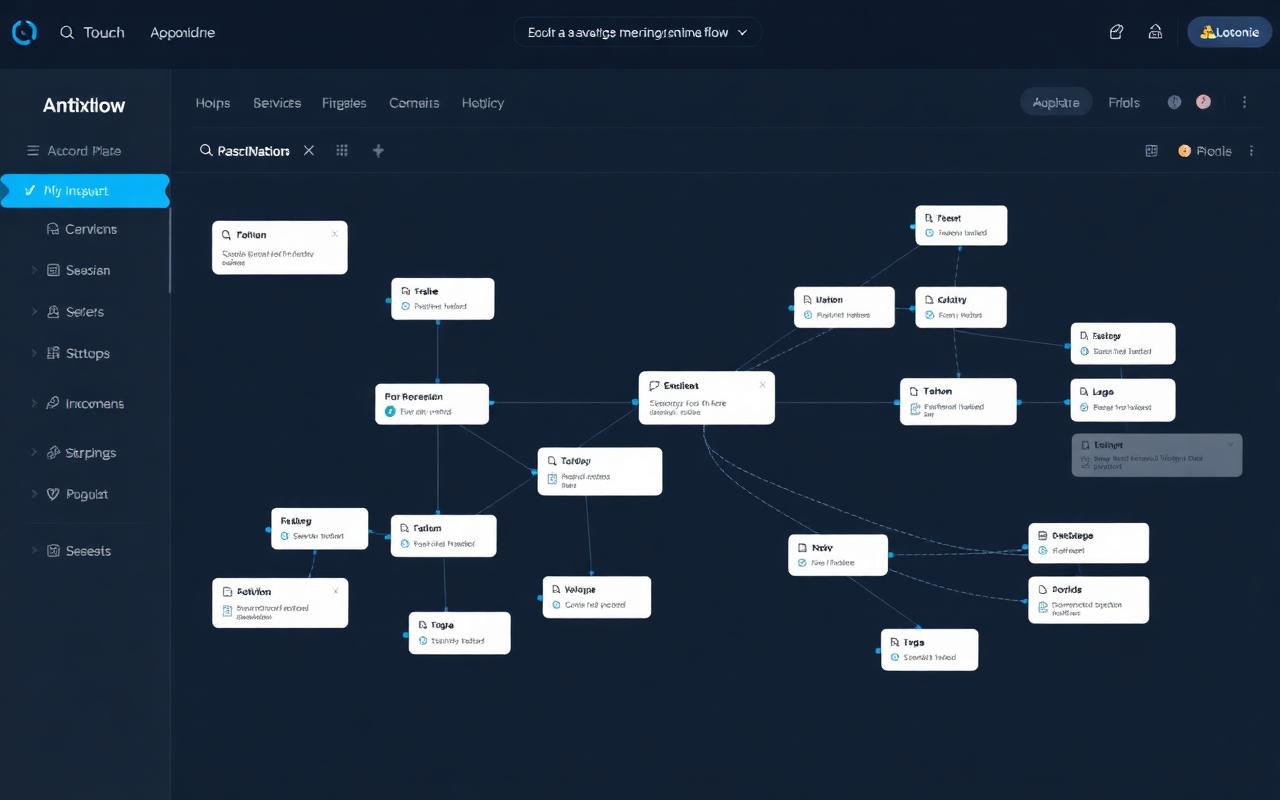Open the kebab menu right of pink icon
1280x800 pixels.
pyautogui.click(x=1244, y=102)
